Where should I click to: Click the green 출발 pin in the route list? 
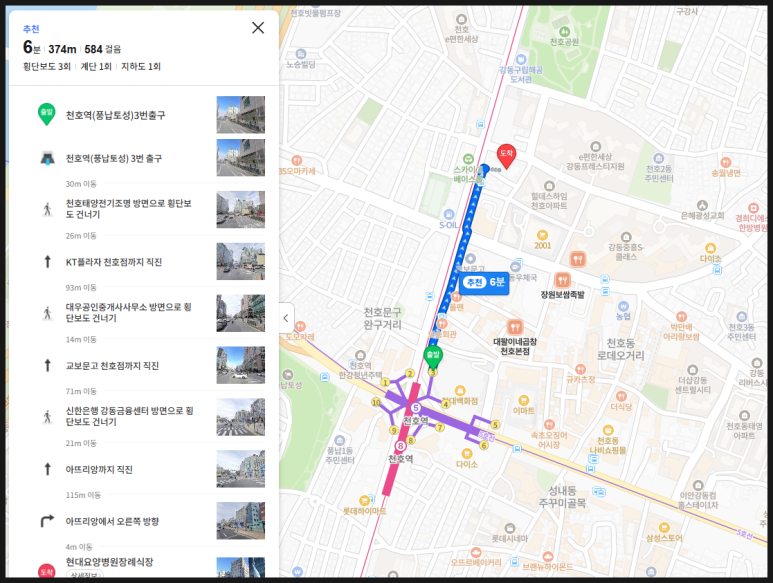point(47,114)
